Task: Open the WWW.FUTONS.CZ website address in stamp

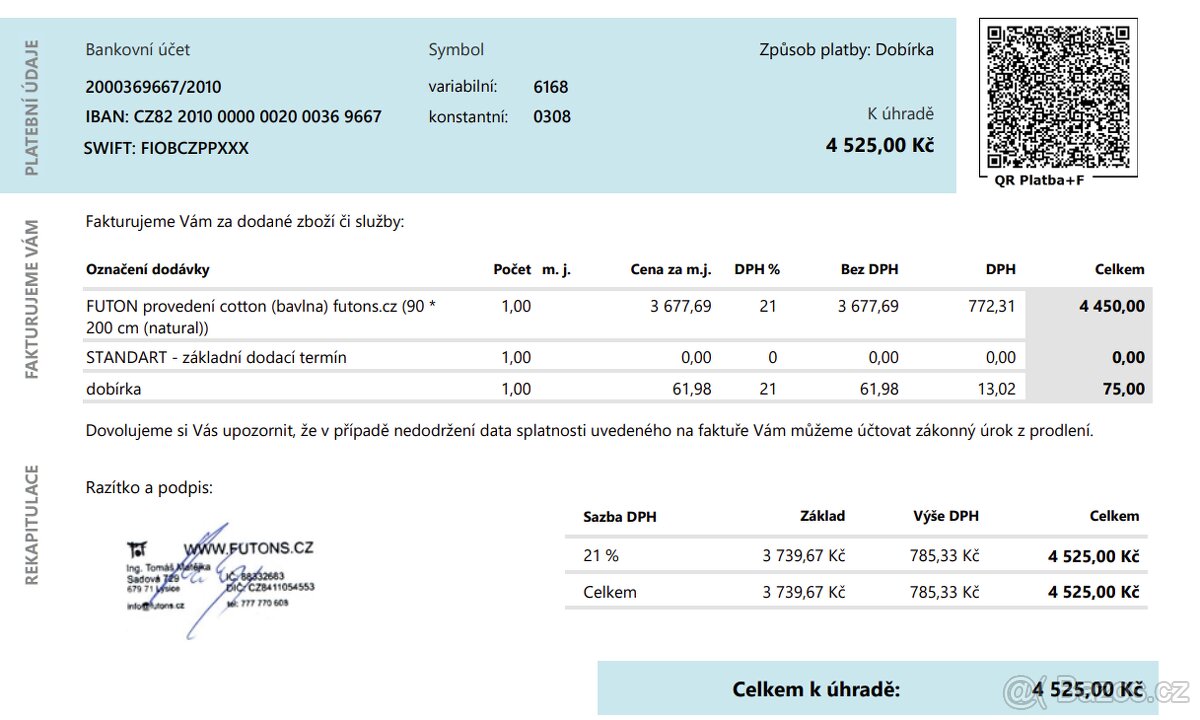Action: tap(249, 548)
